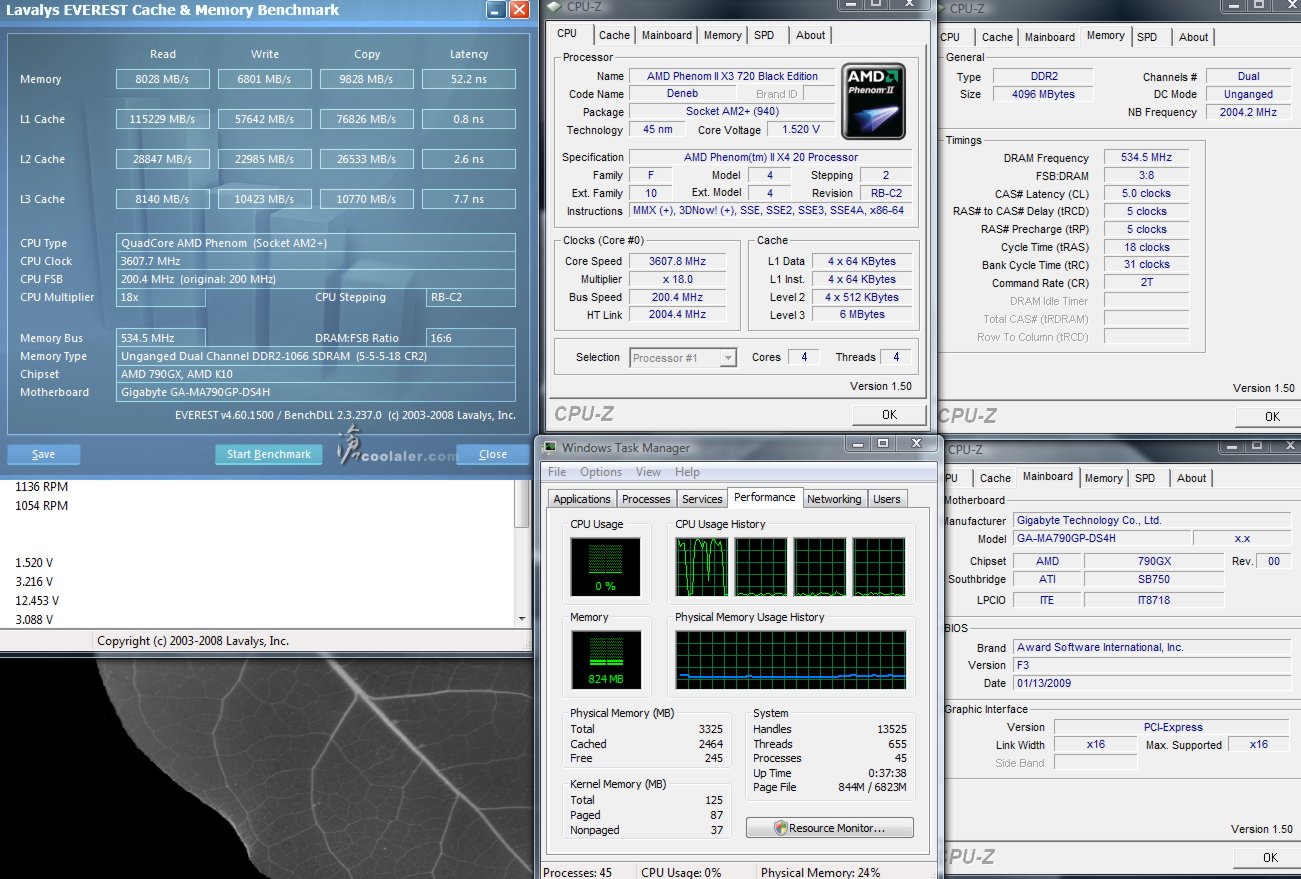Image resolution: width=1301 pixels, height=879 pixels.
Task: Click OK in the CPU-Z processor window
Action: point(889,414)
